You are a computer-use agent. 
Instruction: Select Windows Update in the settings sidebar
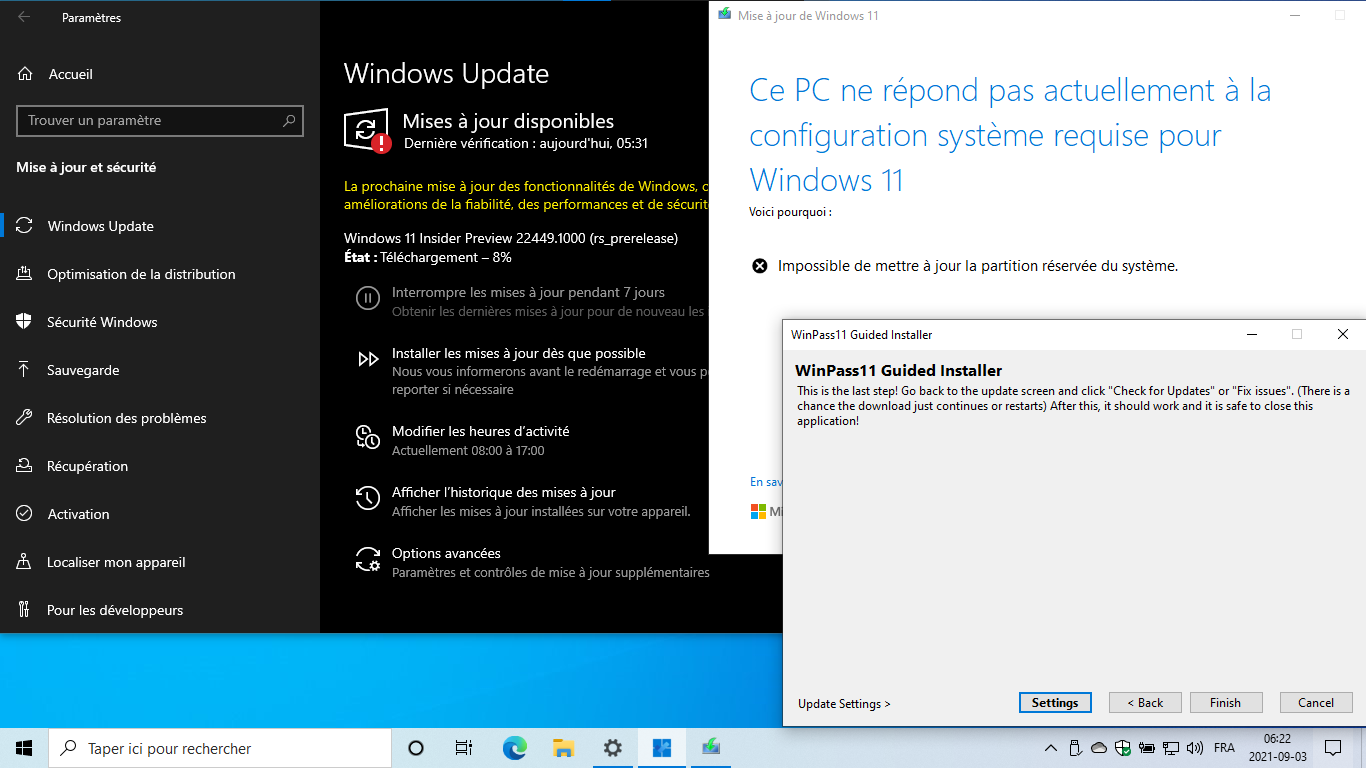coord(160,226)
